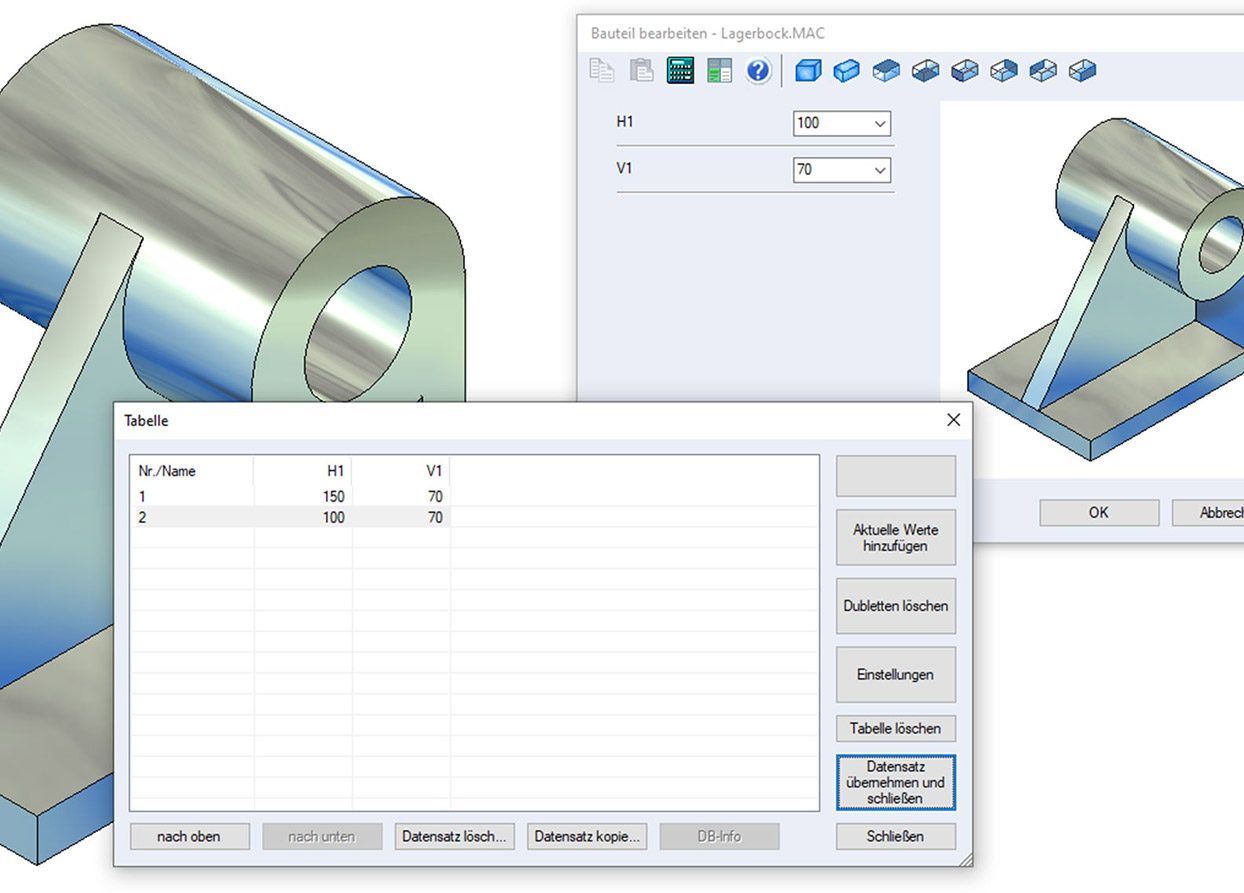Select the fourth wireframe cube view icon

[x=925, y=70]
